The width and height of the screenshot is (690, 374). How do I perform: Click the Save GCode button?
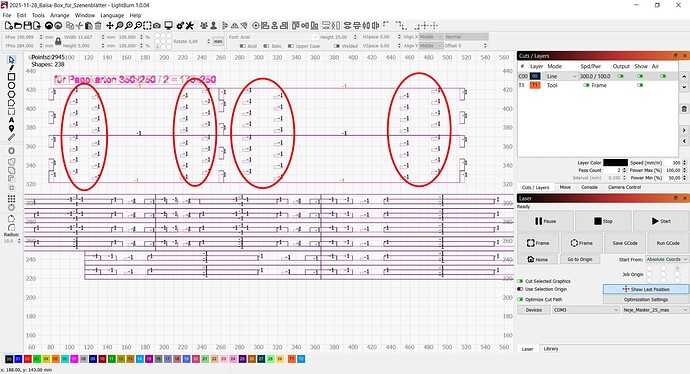[625, 243]
